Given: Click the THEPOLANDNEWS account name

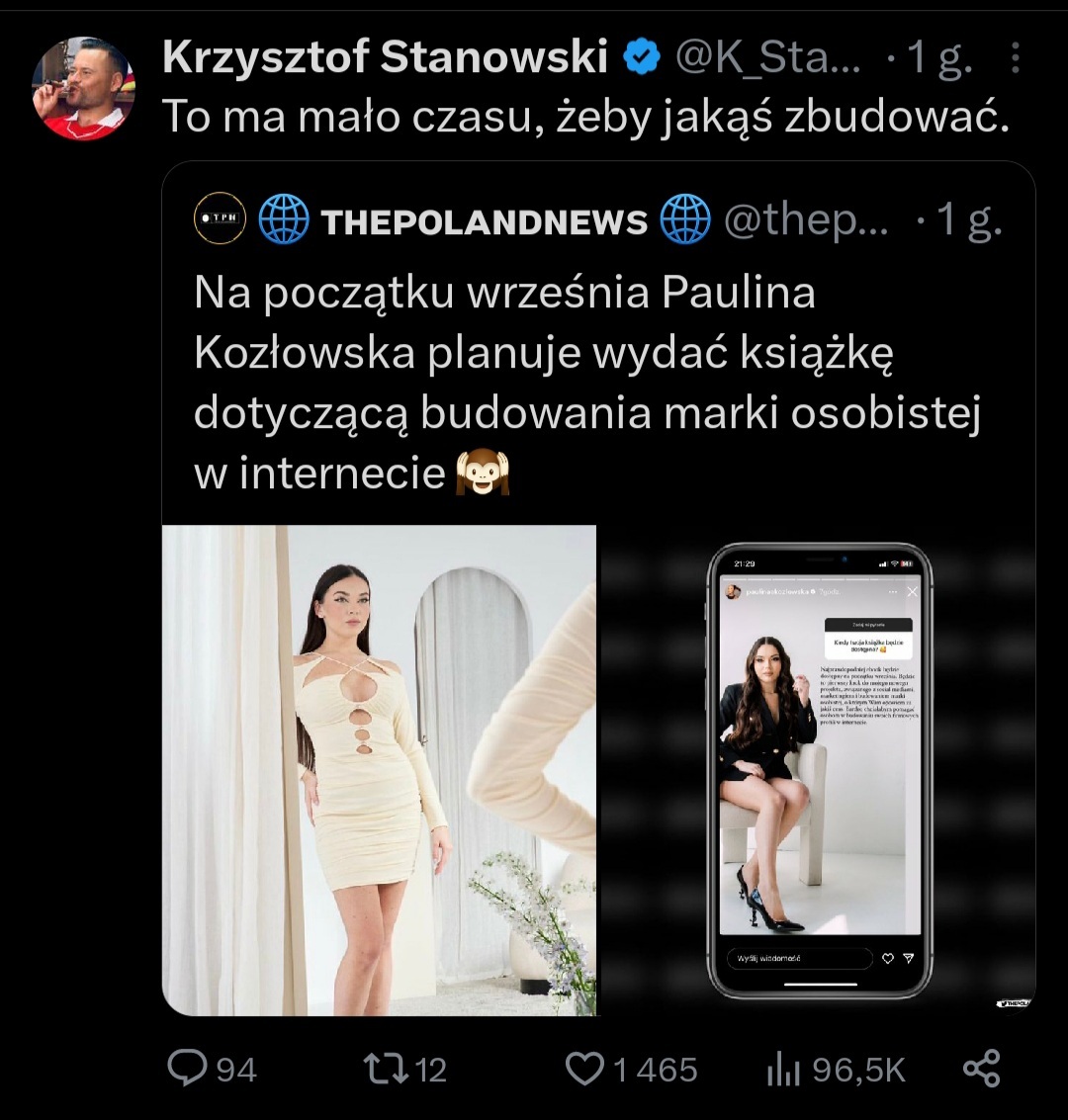Looking at the screenshot, I should click(484, 221).
